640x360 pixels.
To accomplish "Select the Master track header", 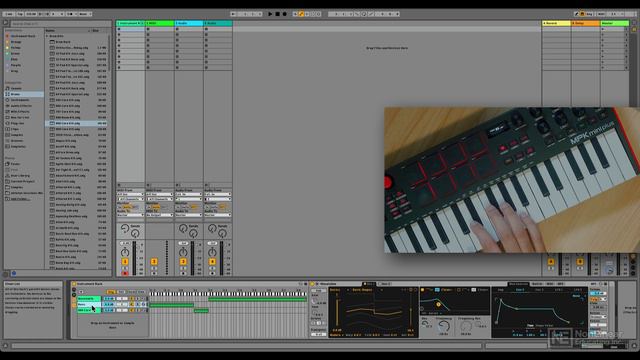I will 614,23.
